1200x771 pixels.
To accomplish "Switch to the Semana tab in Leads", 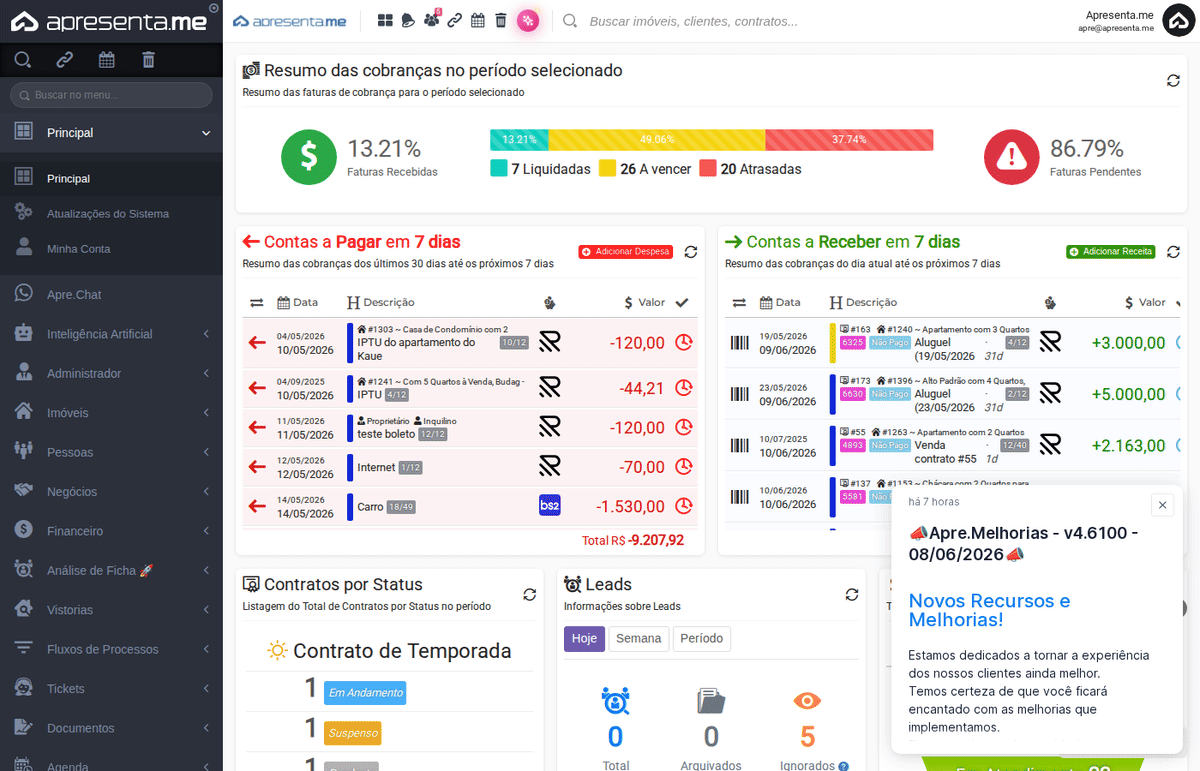I will tap(638, 639).
